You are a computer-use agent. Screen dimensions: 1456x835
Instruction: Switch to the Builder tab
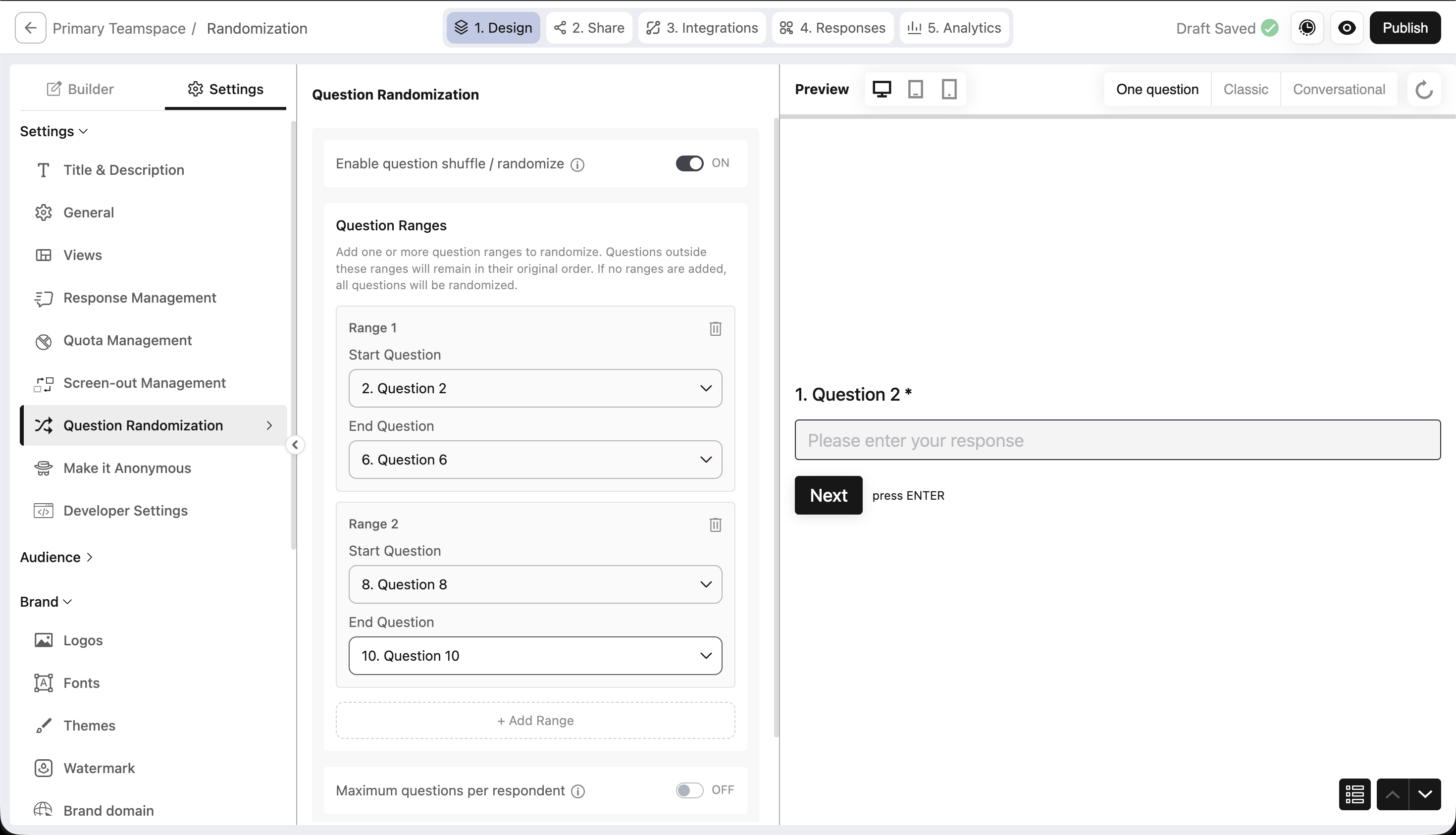pyautogui.click(x=80, y=90)
